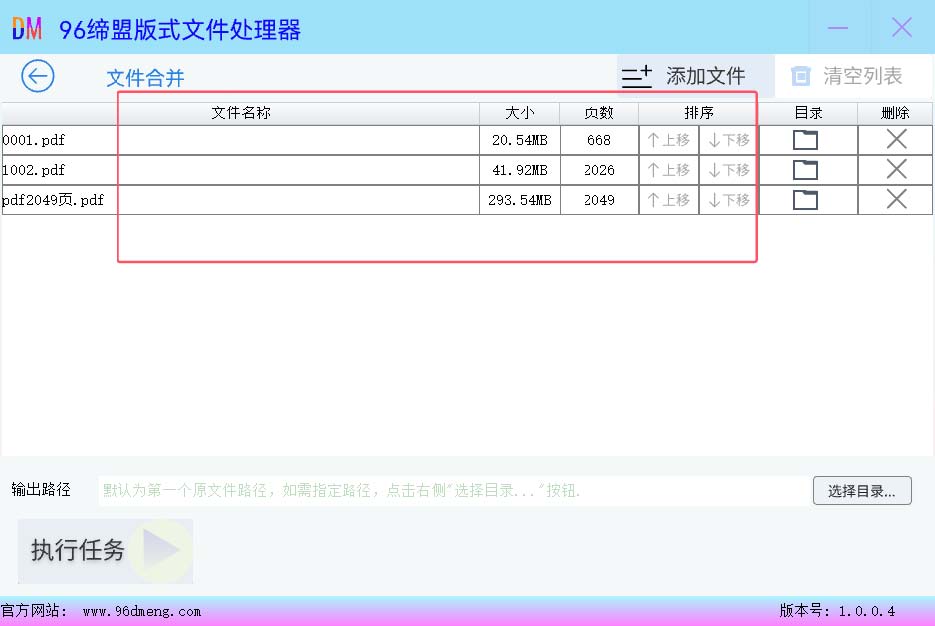
Task: Click the 页数 column header
Action: 599,113
